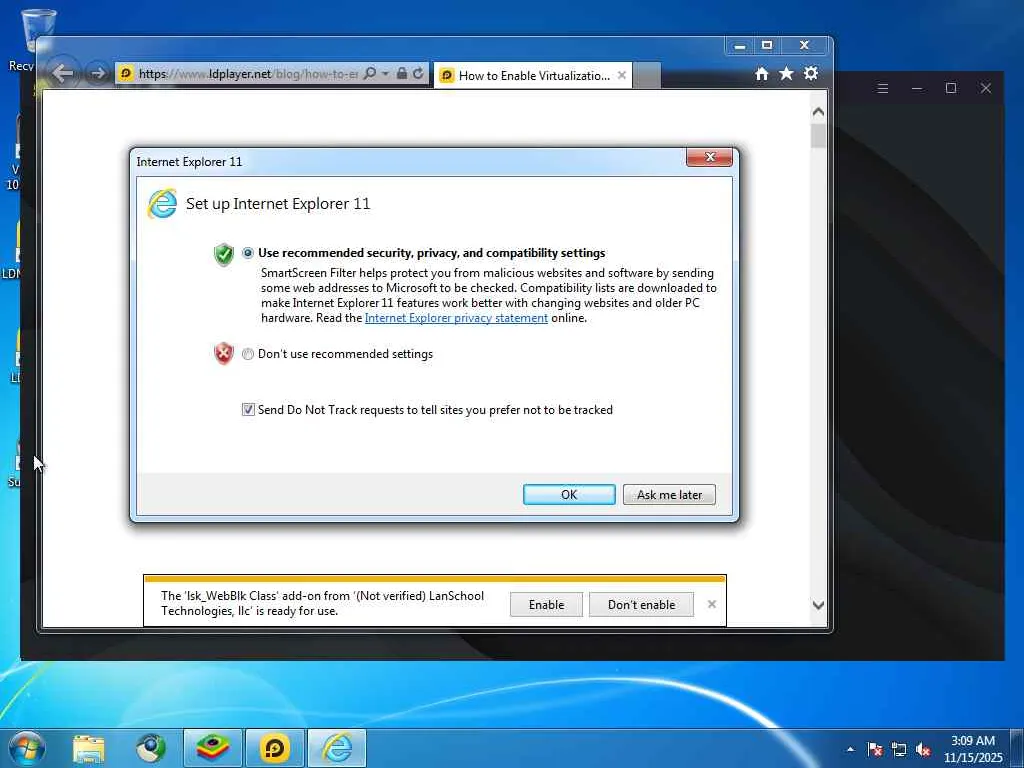This screenshot has width=1024, height=768.
Task: Click the red shield X icon
Action: point(224,353)
